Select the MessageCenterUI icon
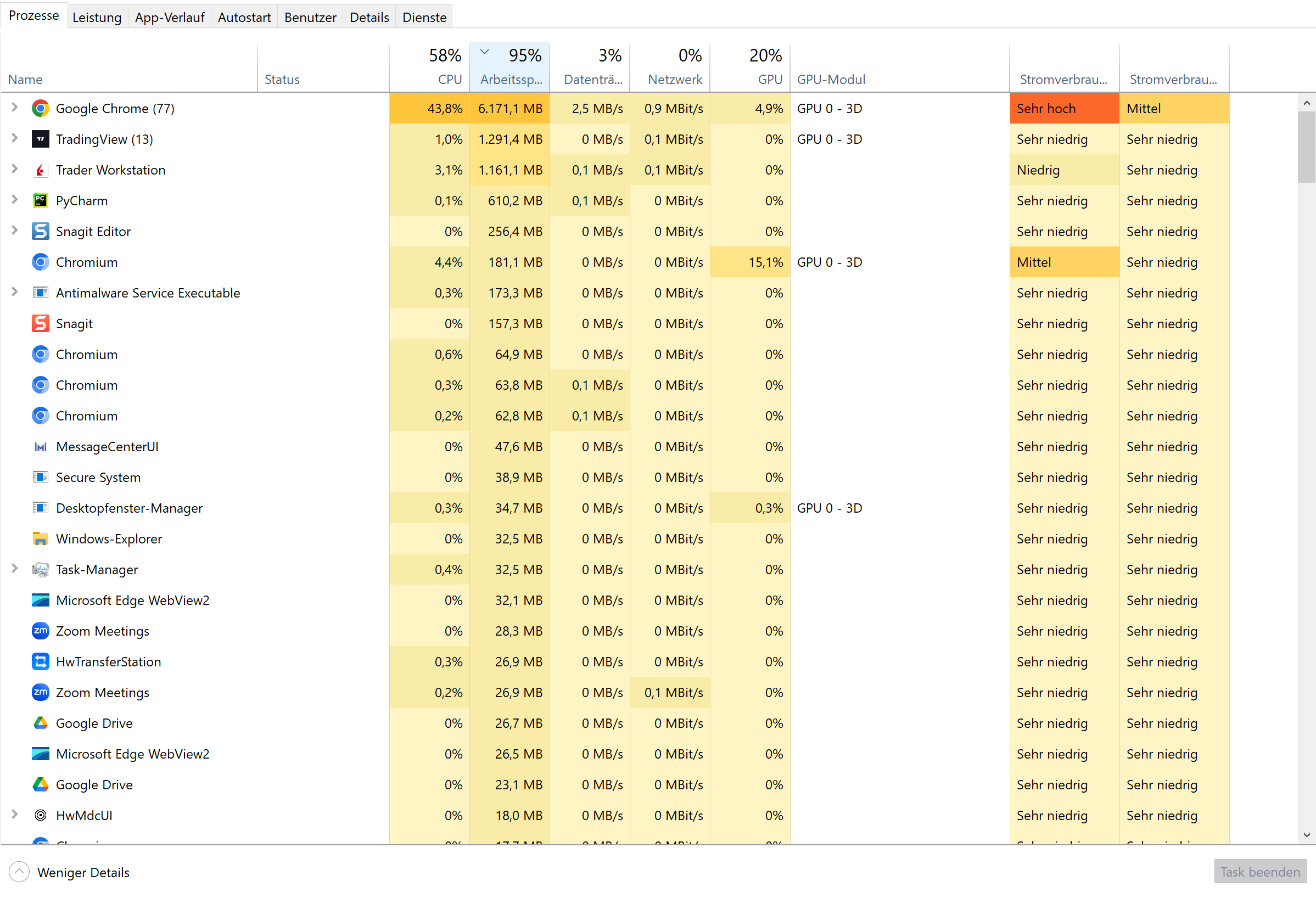1316x898 pixels. coord(40,447)
